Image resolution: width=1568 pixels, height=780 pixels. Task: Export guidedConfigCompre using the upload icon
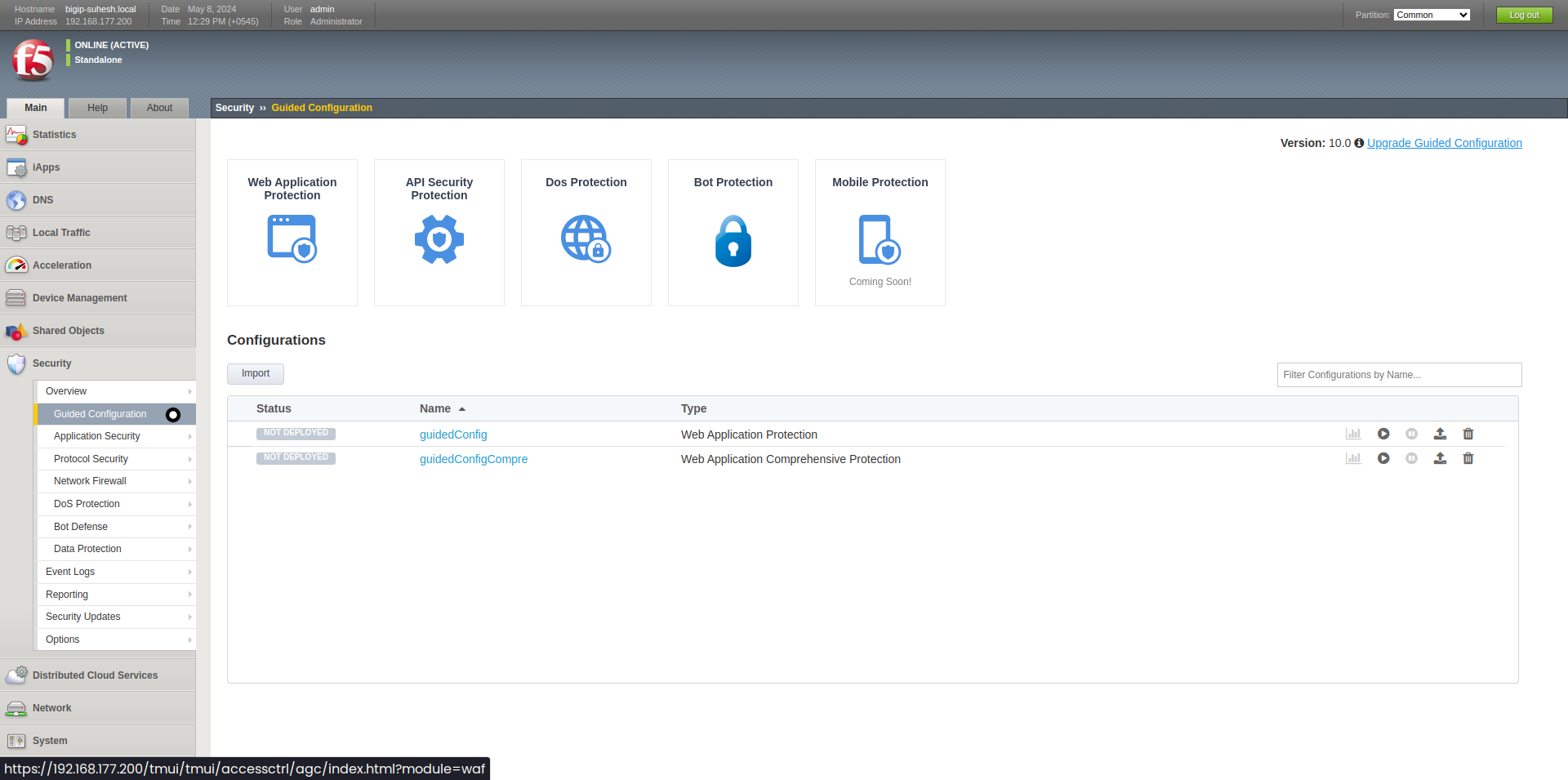(1440, 458)
